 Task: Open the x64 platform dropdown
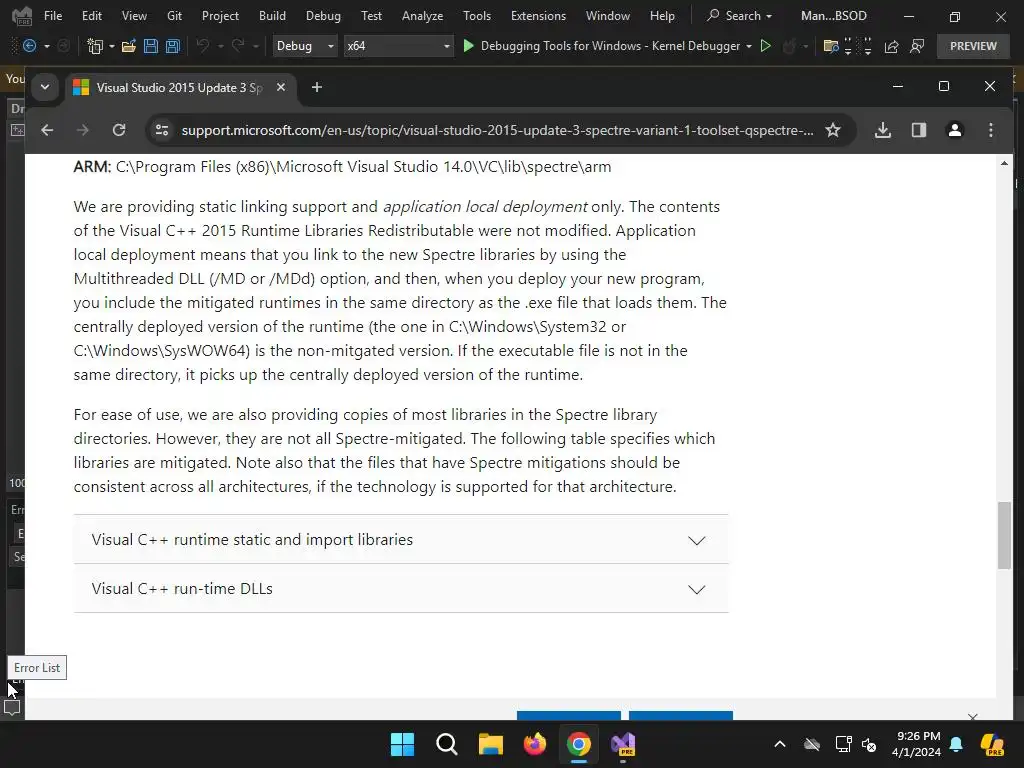398,46
